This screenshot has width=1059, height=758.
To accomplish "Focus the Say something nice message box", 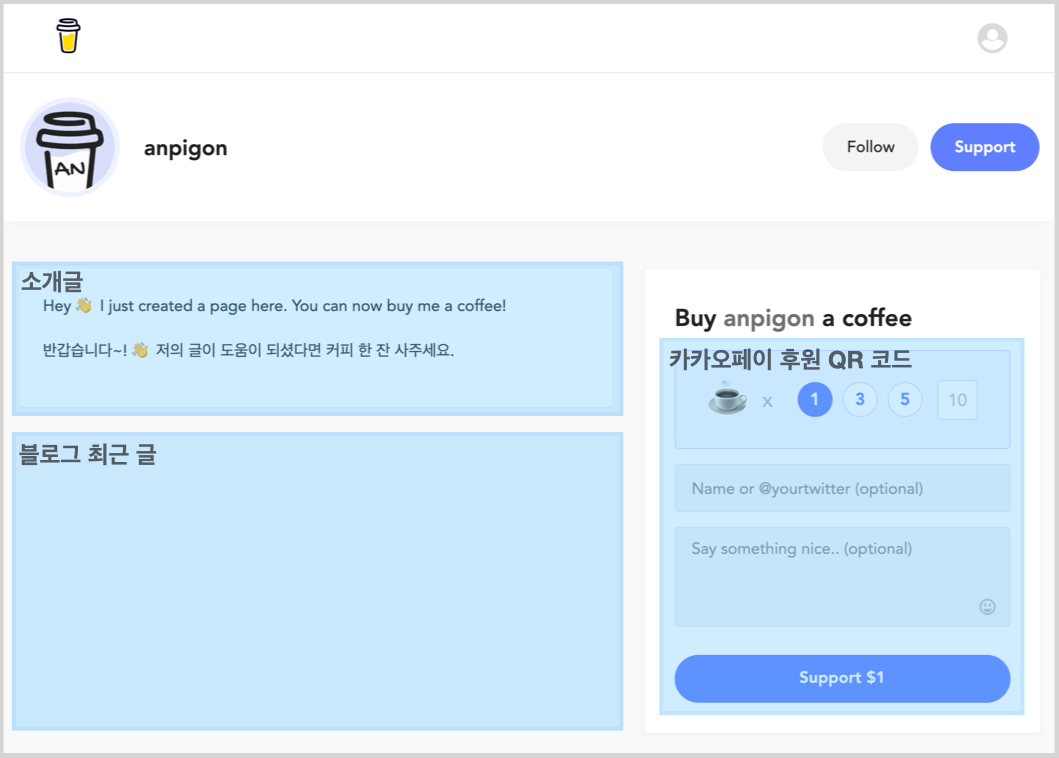I will pos(842,577).
